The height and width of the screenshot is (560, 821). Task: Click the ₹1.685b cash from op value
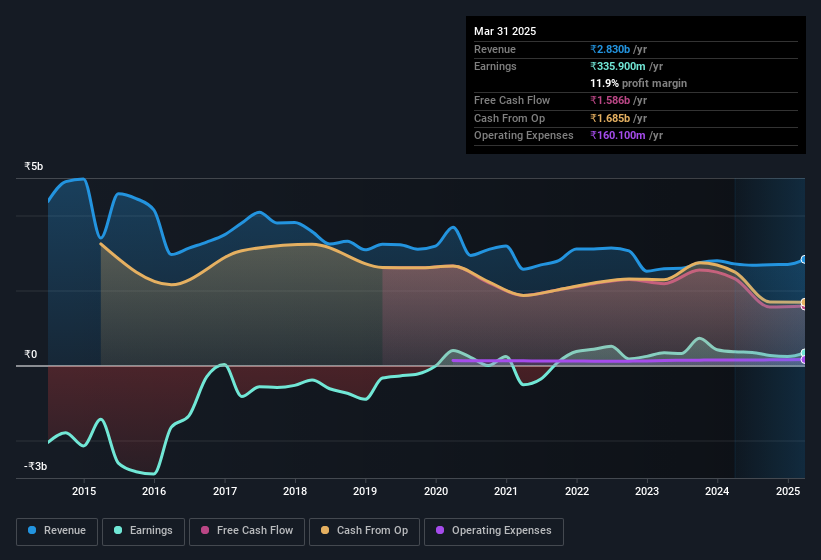610,118
